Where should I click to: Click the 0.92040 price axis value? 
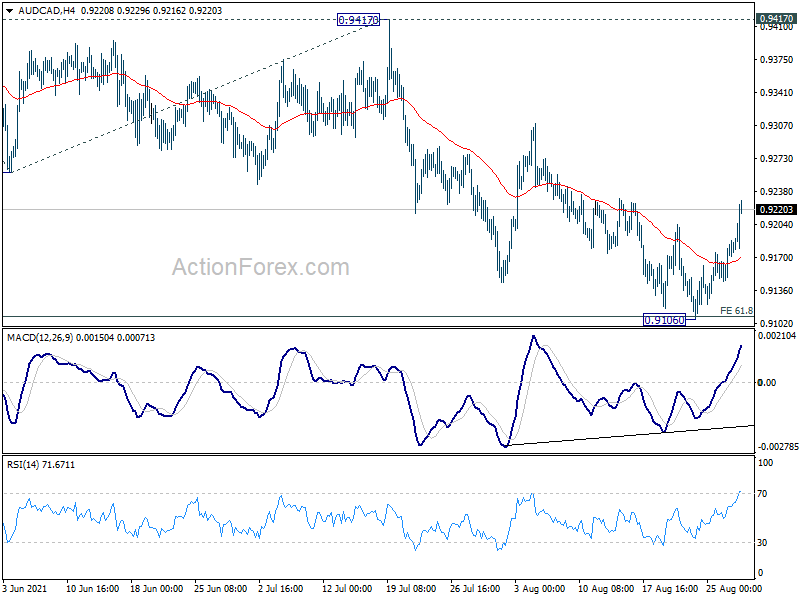[x=777, y=224]
